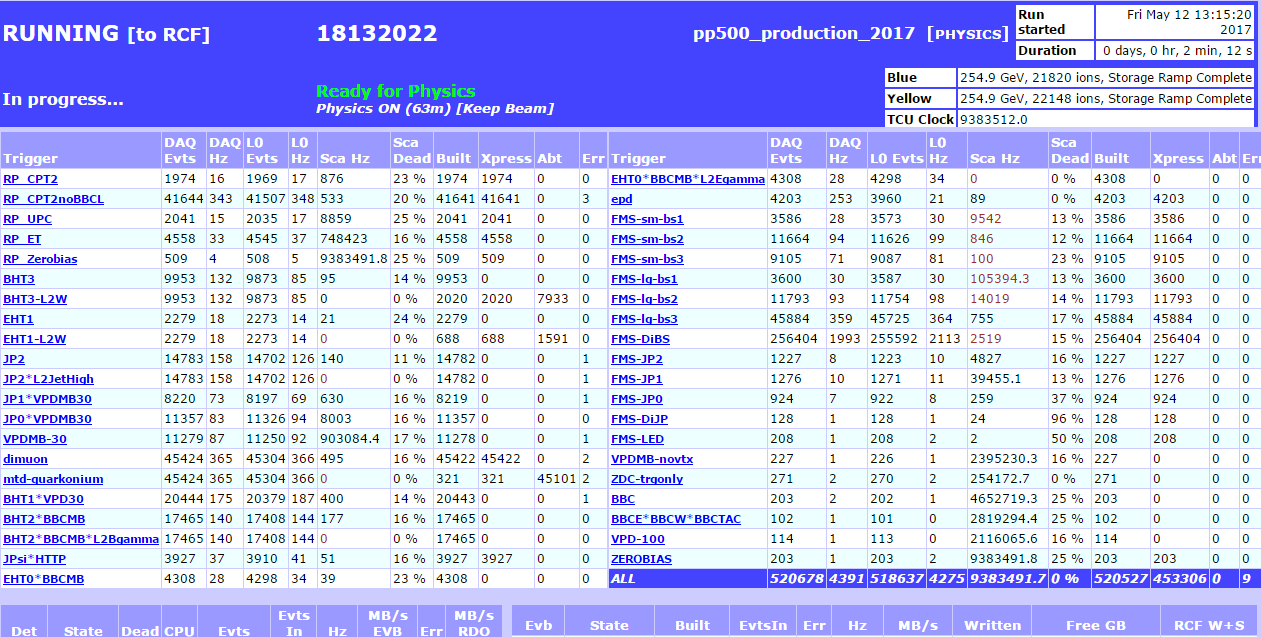Open the RP_UPC trigger link
Screen dimensions: 1261x637
[28, 219]
